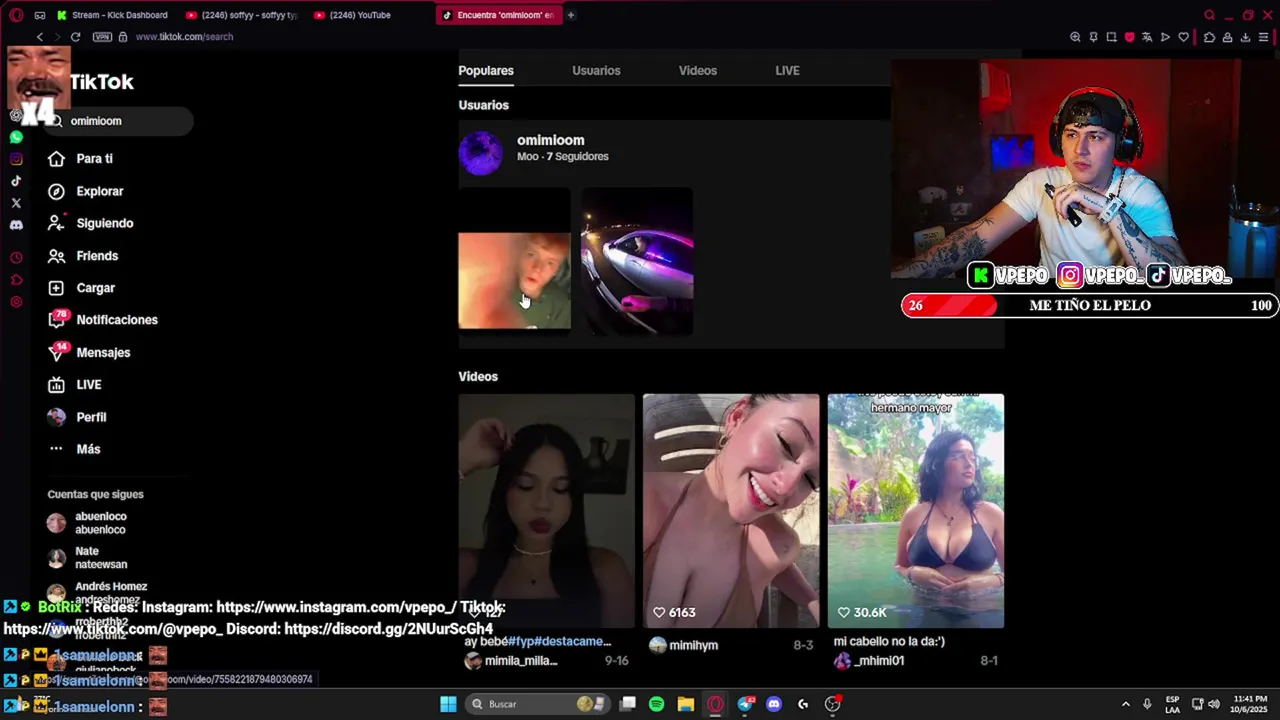
Task: Open X (Twitter) in the Opera sidebar
Action: pyautogui.click(x=16, y=203)
